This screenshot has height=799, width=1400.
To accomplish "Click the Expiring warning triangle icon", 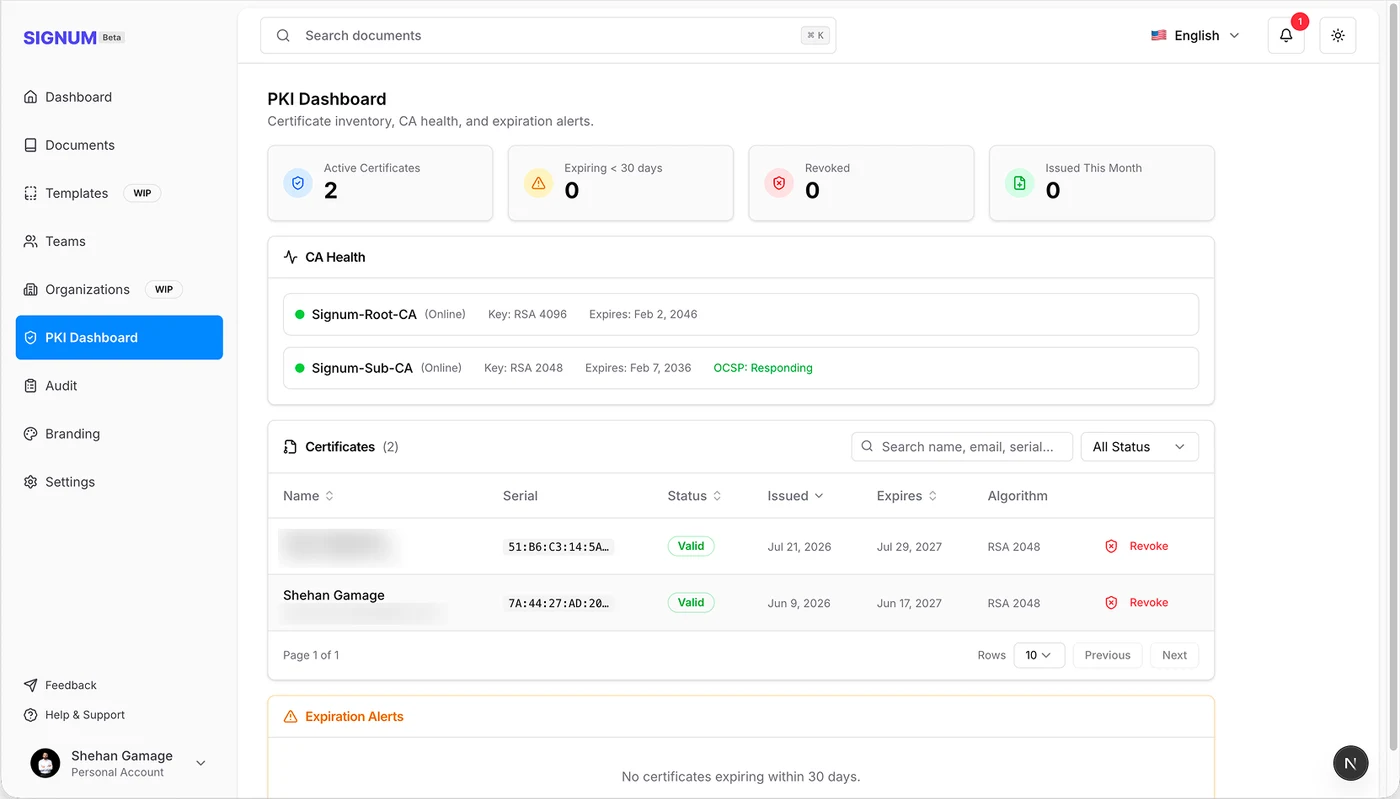I will [x=539, y=183].
